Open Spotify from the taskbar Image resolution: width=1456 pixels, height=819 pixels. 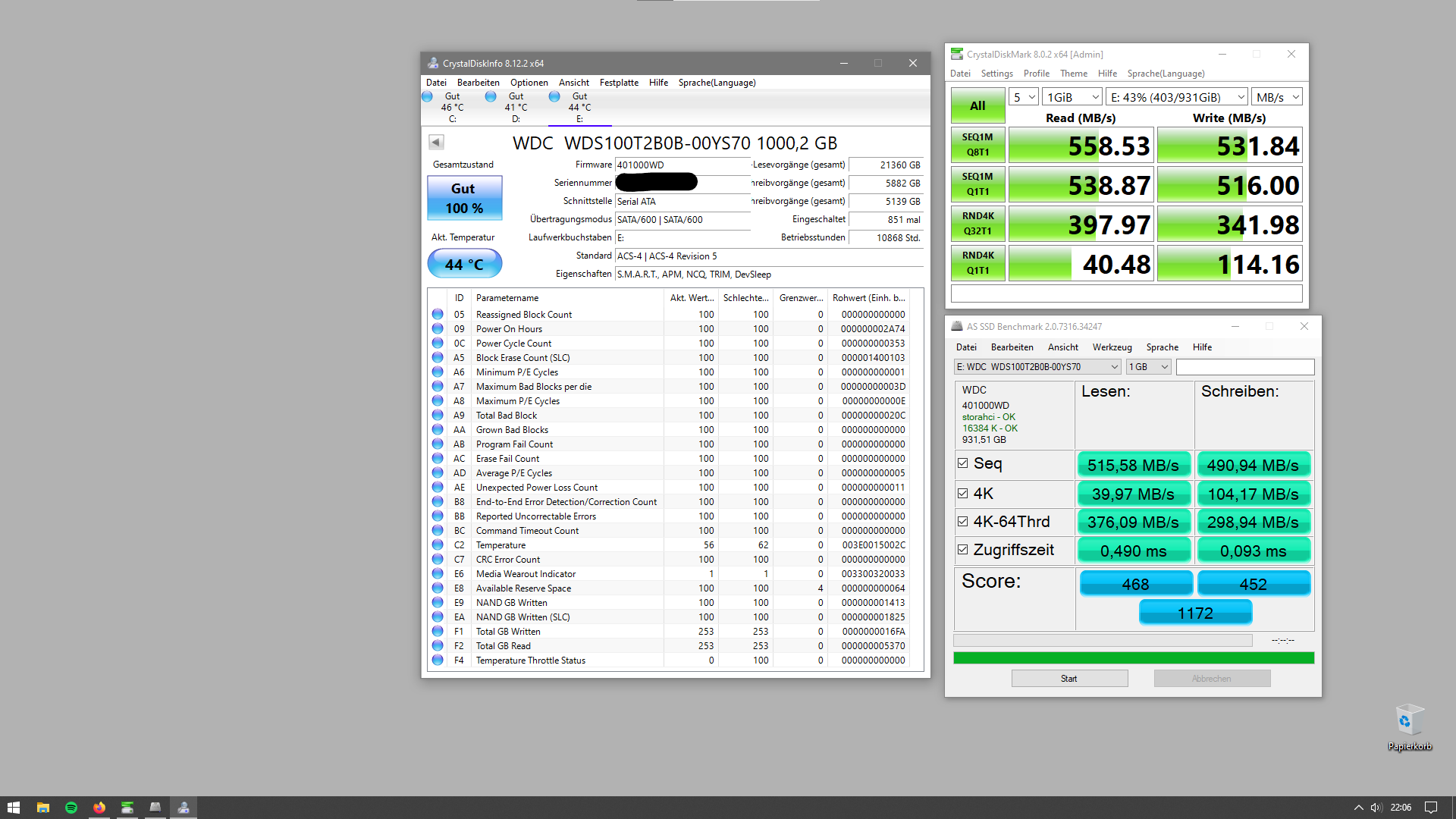71,808
